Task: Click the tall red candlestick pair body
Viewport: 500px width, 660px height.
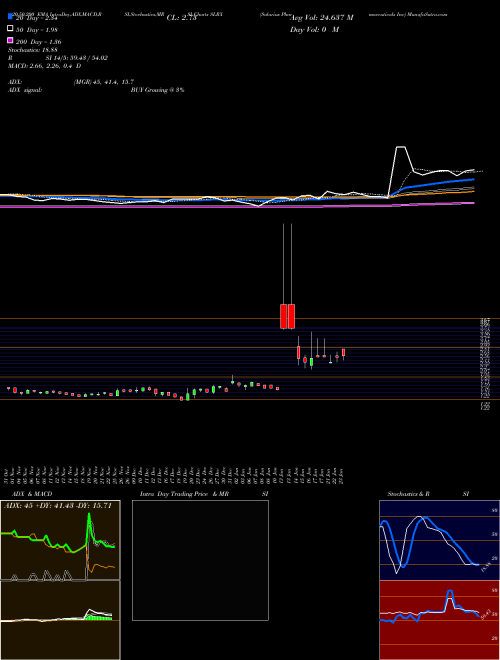Action: (287, 316)
